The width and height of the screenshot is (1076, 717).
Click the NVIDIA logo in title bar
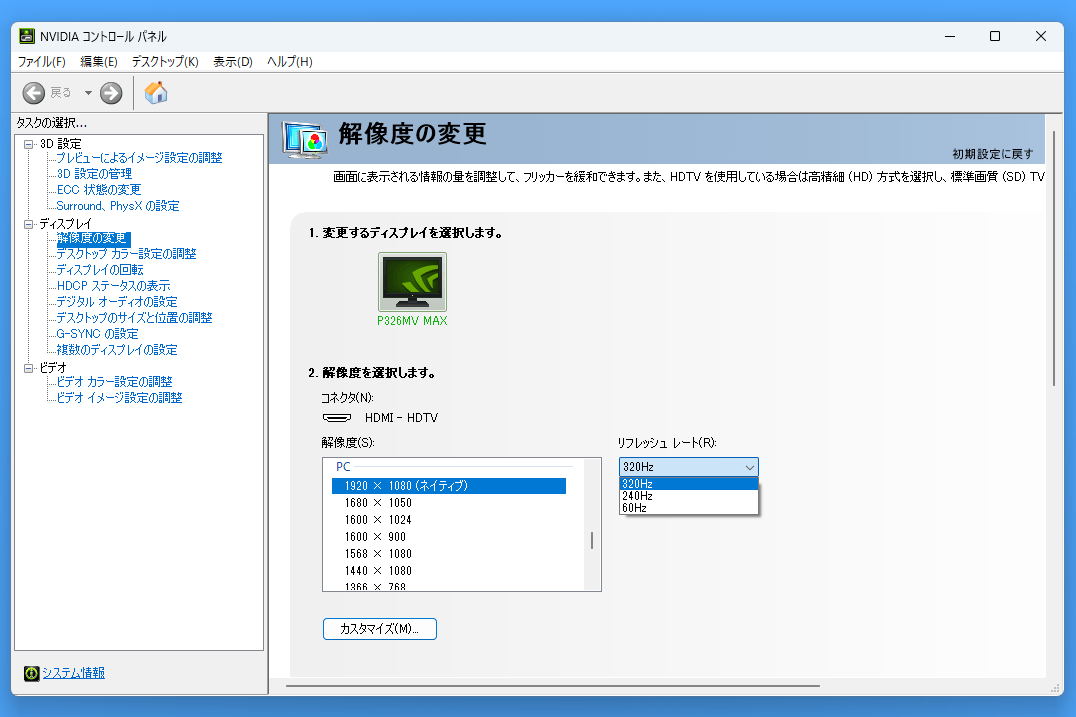click(x=27, y=36)
